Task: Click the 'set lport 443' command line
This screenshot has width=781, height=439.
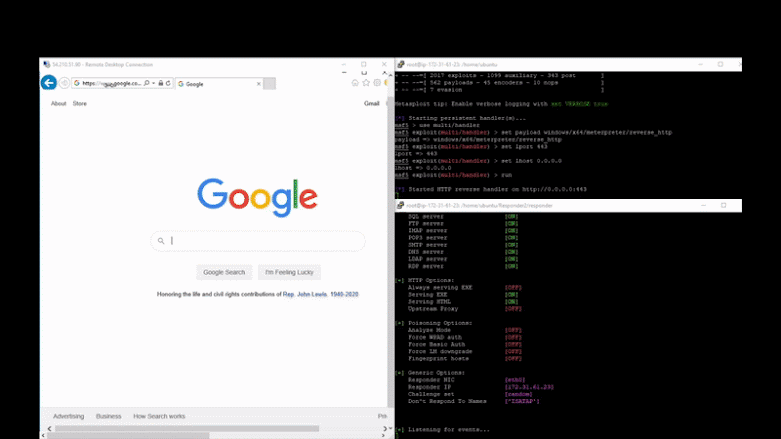Action: 472,146
